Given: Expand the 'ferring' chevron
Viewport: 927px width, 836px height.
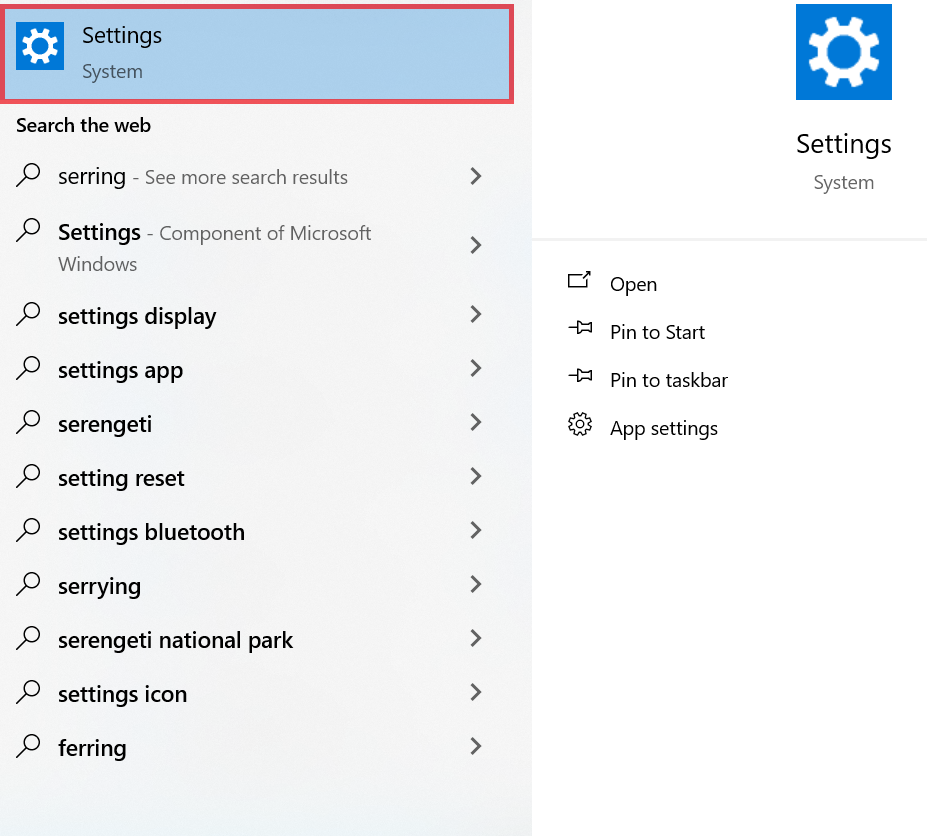Looking at the screenshot, I should pos(476,746).
